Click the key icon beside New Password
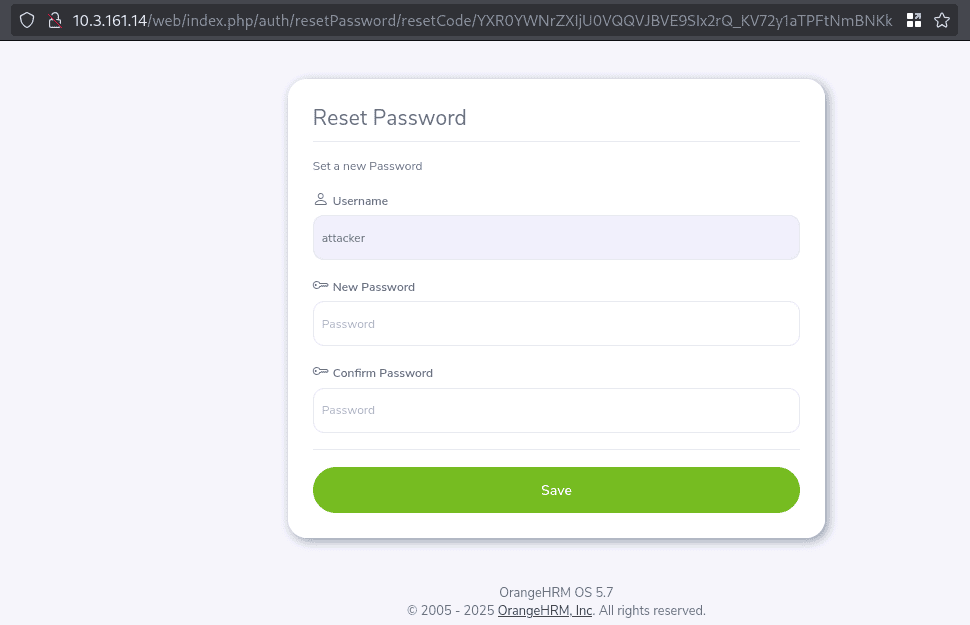Image resolution: width=970 pixels, height=625 pixels. [x=320, y=286]
